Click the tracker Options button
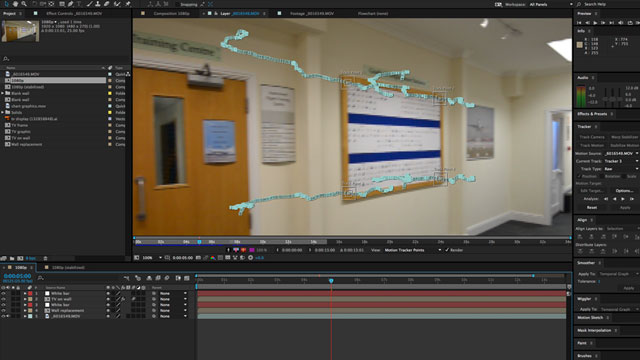The width and height of the screenshot is (640, 360). click(x=624, y=191)
